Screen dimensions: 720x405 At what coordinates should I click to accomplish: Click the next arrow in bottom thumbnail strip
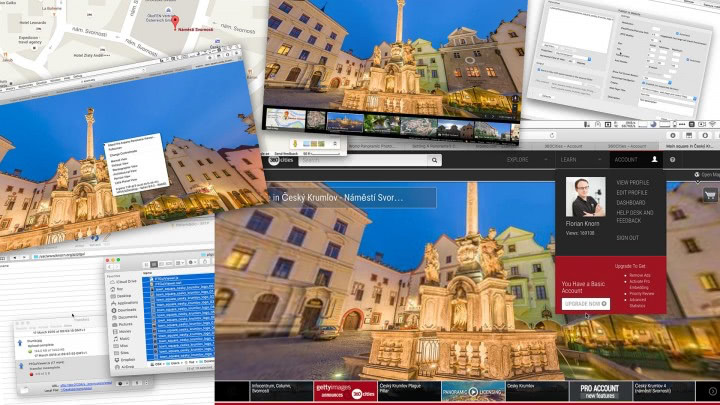(x=712, y=391)
